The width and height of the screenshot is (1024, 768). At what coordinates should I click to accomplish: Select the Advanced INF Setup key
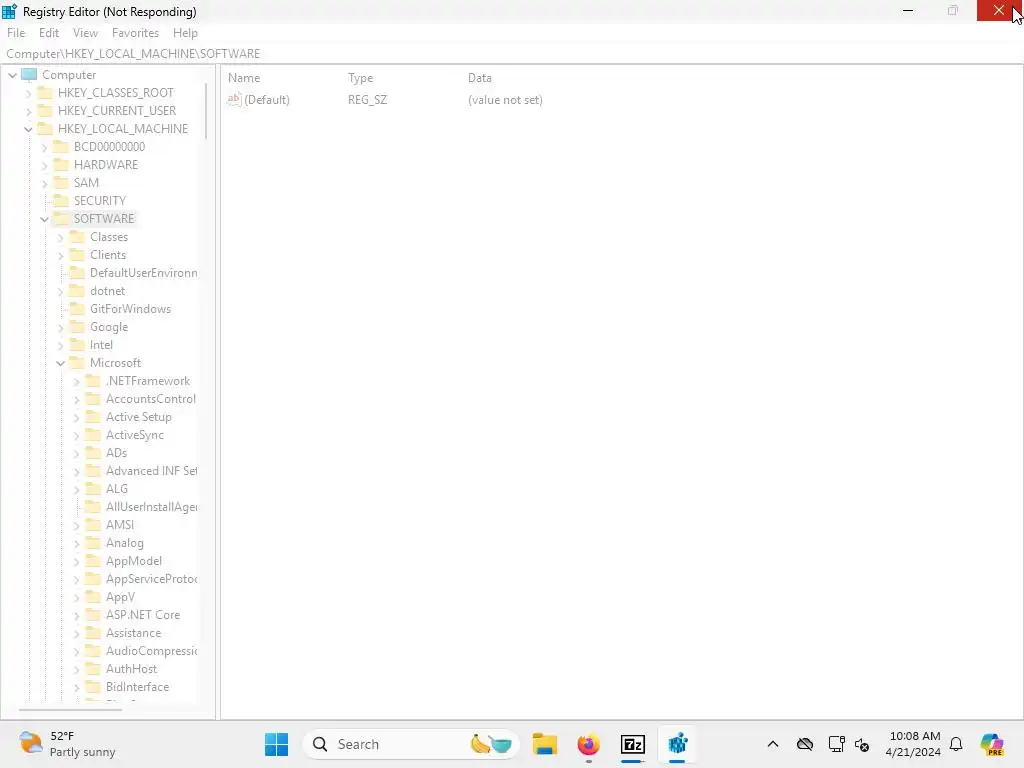point(152,470)
